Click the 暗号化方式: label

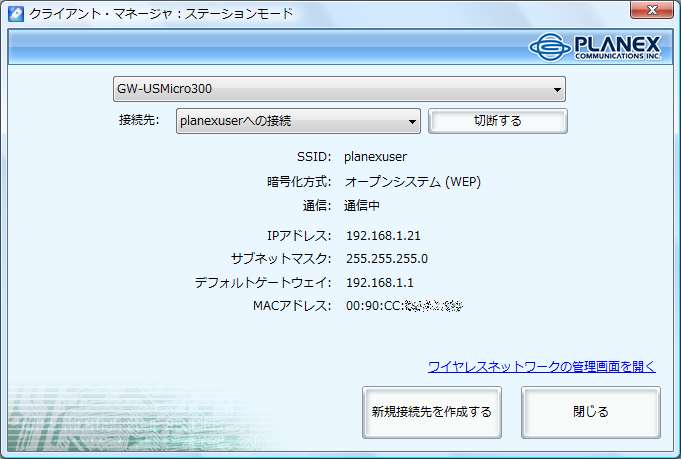299,182
